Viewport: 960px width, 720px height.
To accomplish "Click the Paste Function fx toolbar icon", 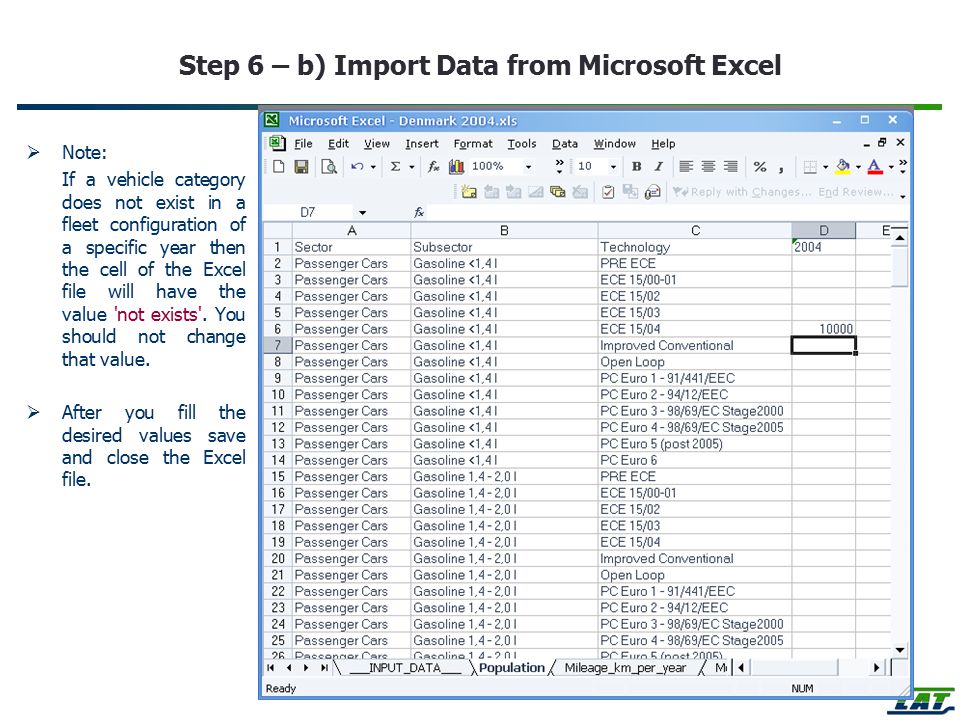I will tap(433, 167).
